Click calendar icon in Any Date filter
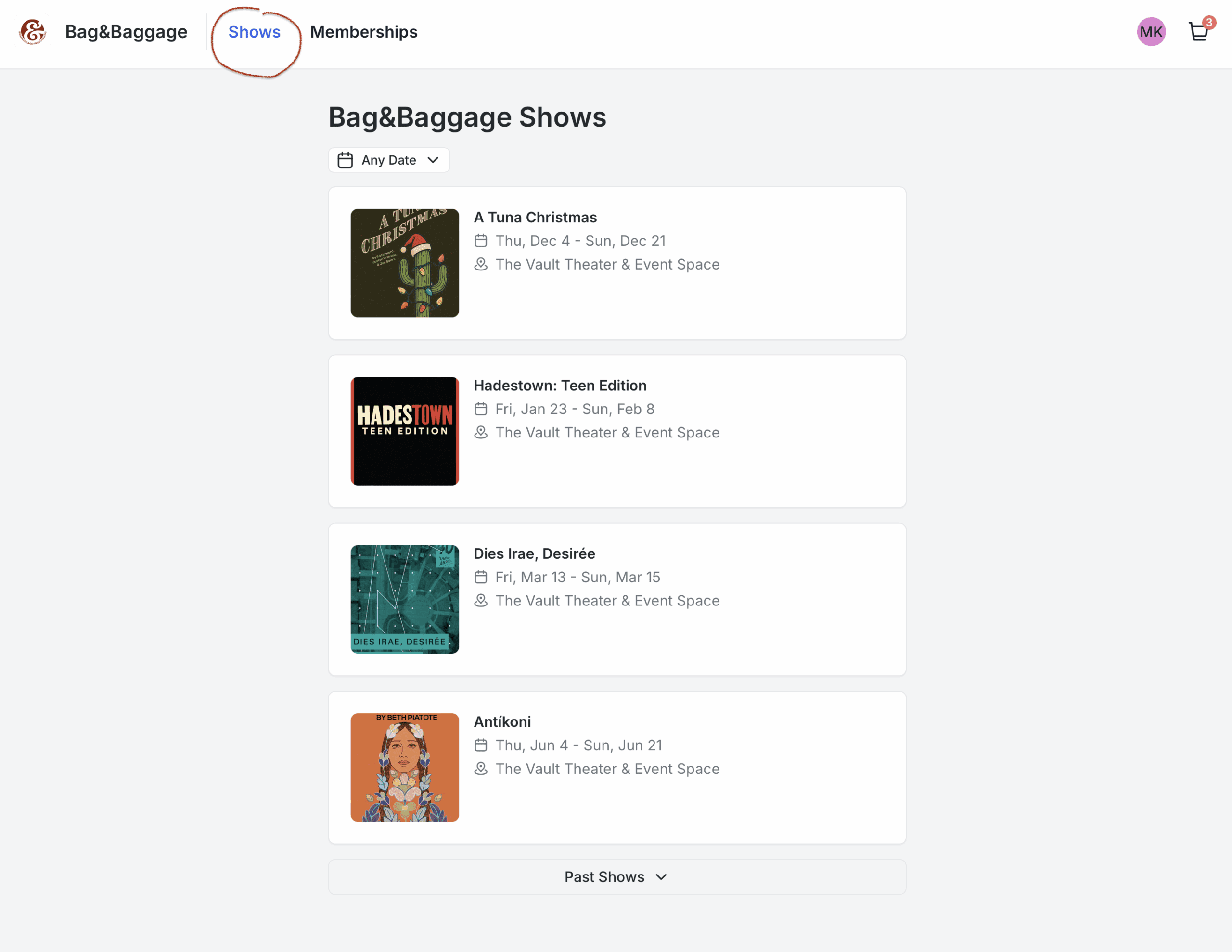Image resolution: width=1232 pixels, height=952 pixels. coord(345,160)
